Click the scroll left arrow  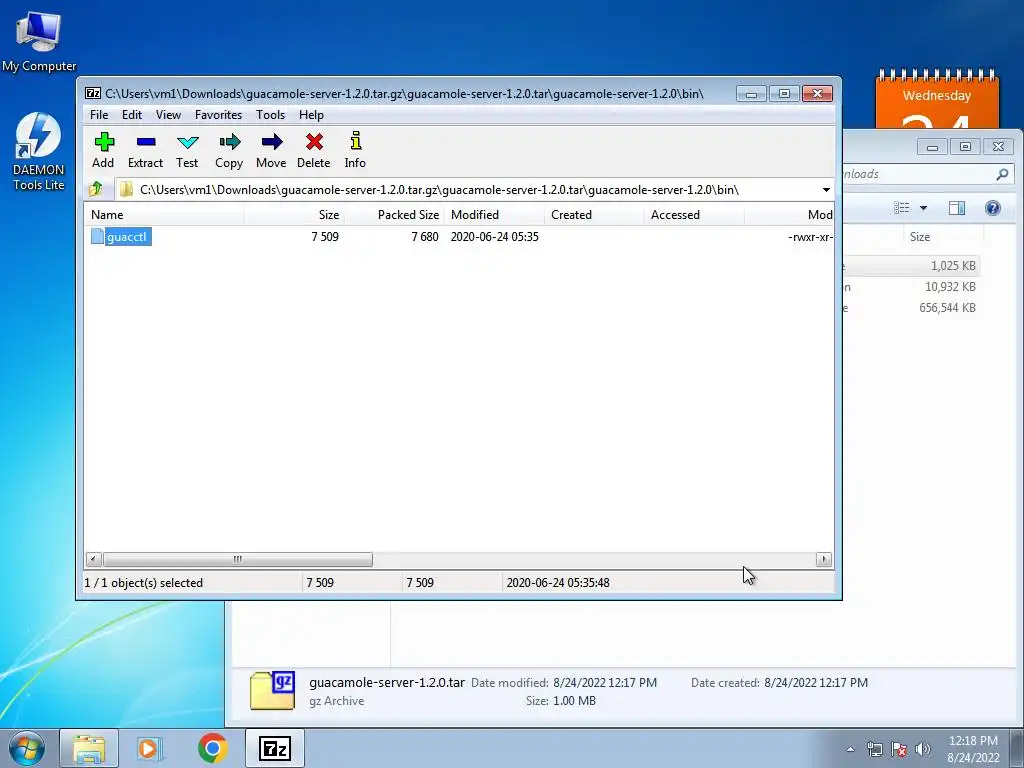93,559
